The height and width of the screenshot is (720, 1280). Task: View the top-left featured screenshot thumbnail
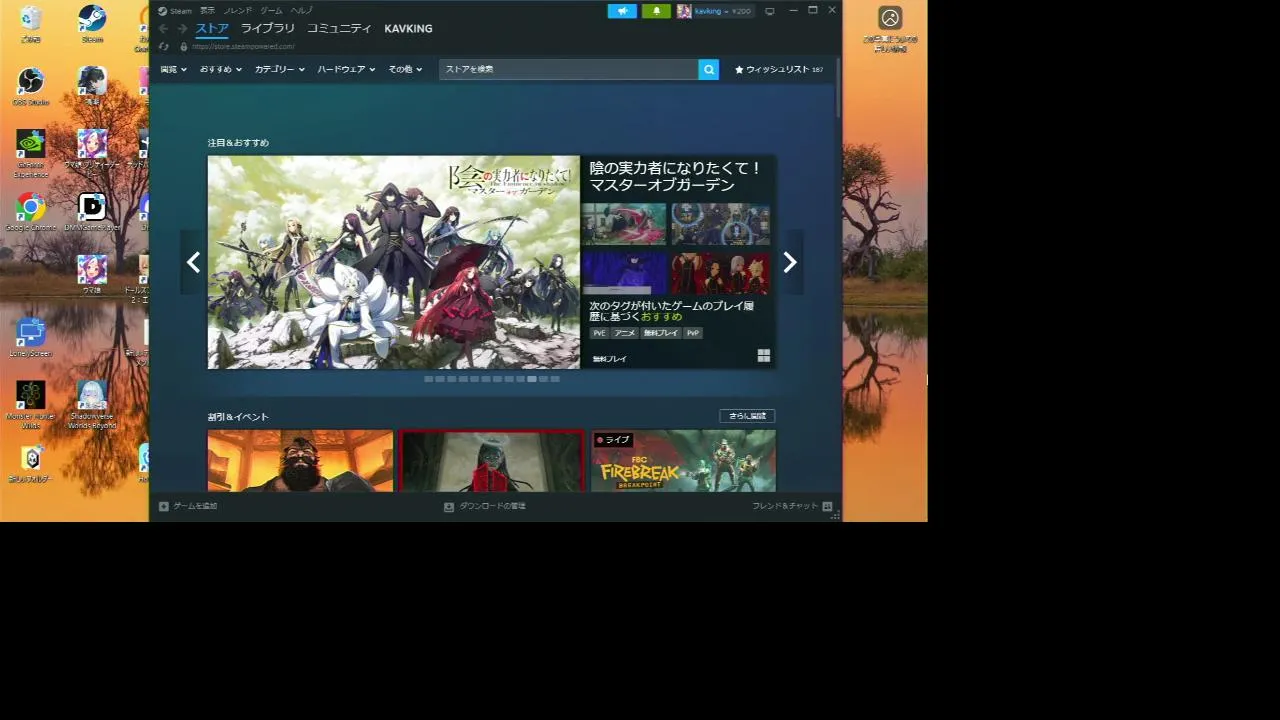(624, 224)
